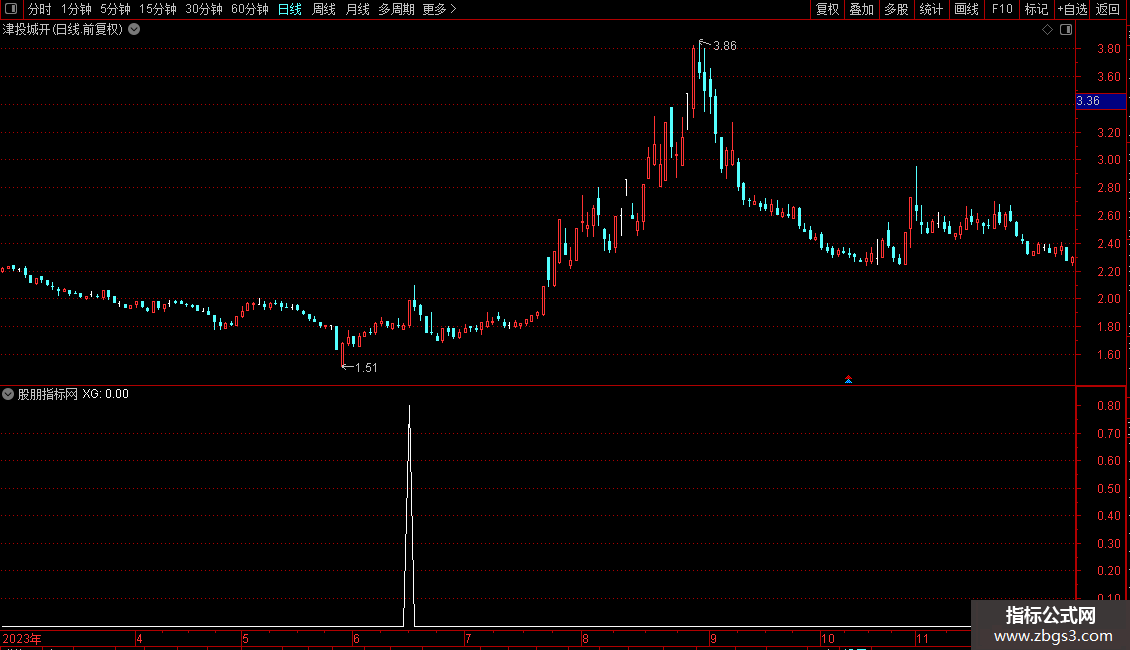Click the 2.00 price scale label

click(x=1108, y=299)
